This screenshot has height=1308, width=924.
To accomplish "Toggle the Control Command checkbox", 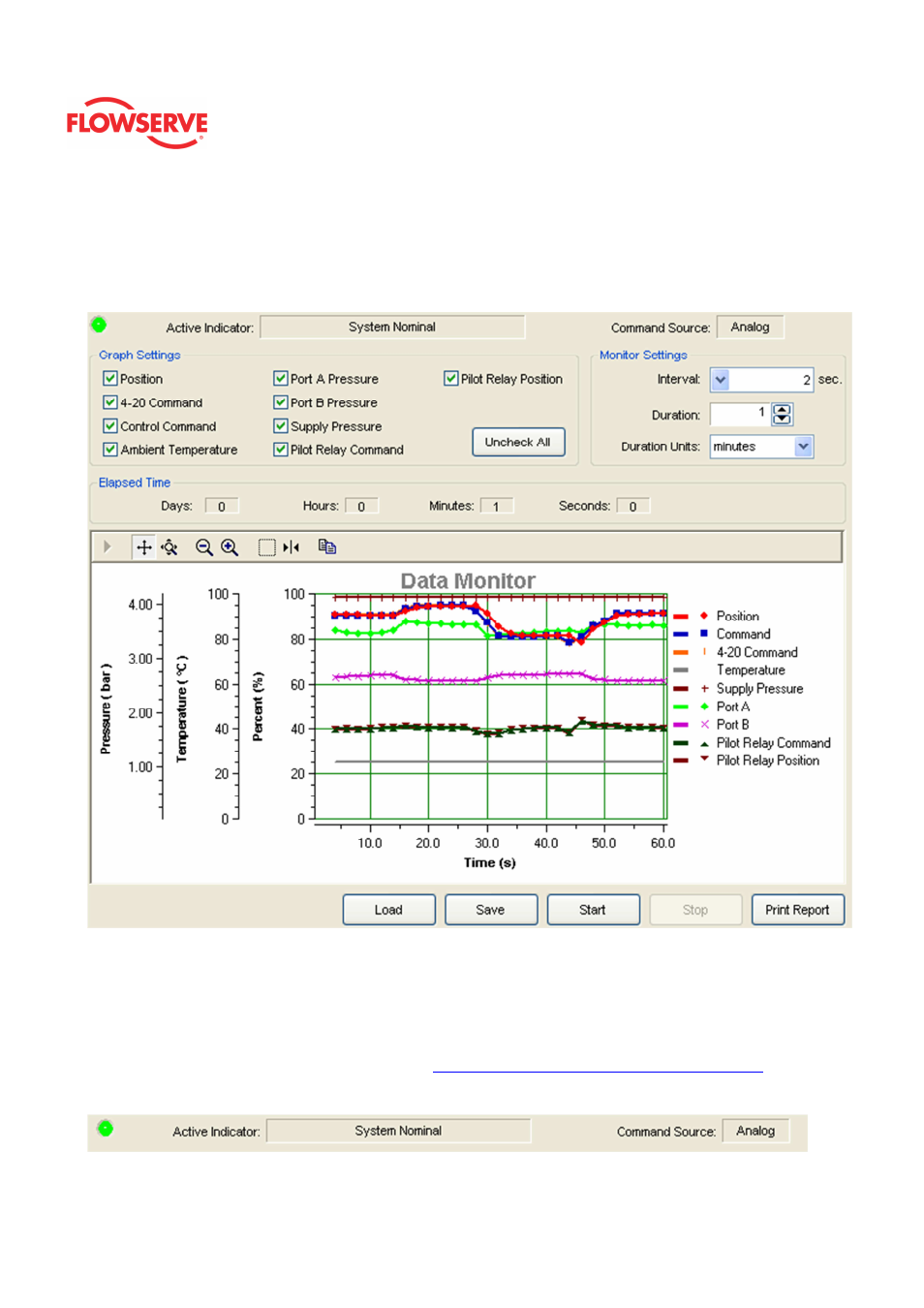I will point(109,426).
